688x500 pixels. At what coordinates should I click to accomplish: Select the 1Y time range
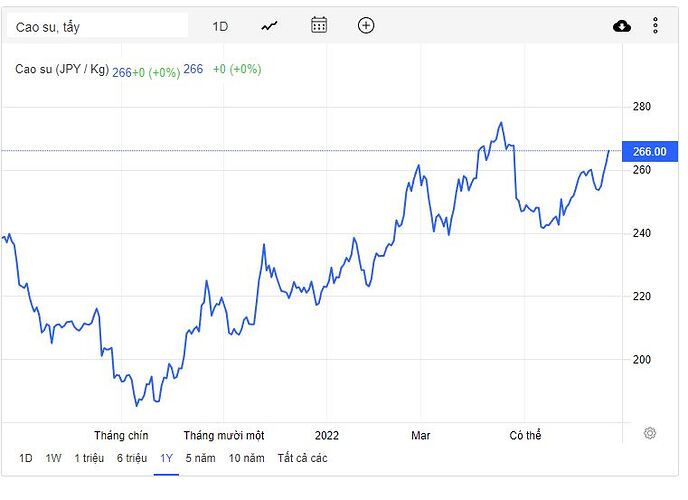(166, 458)
